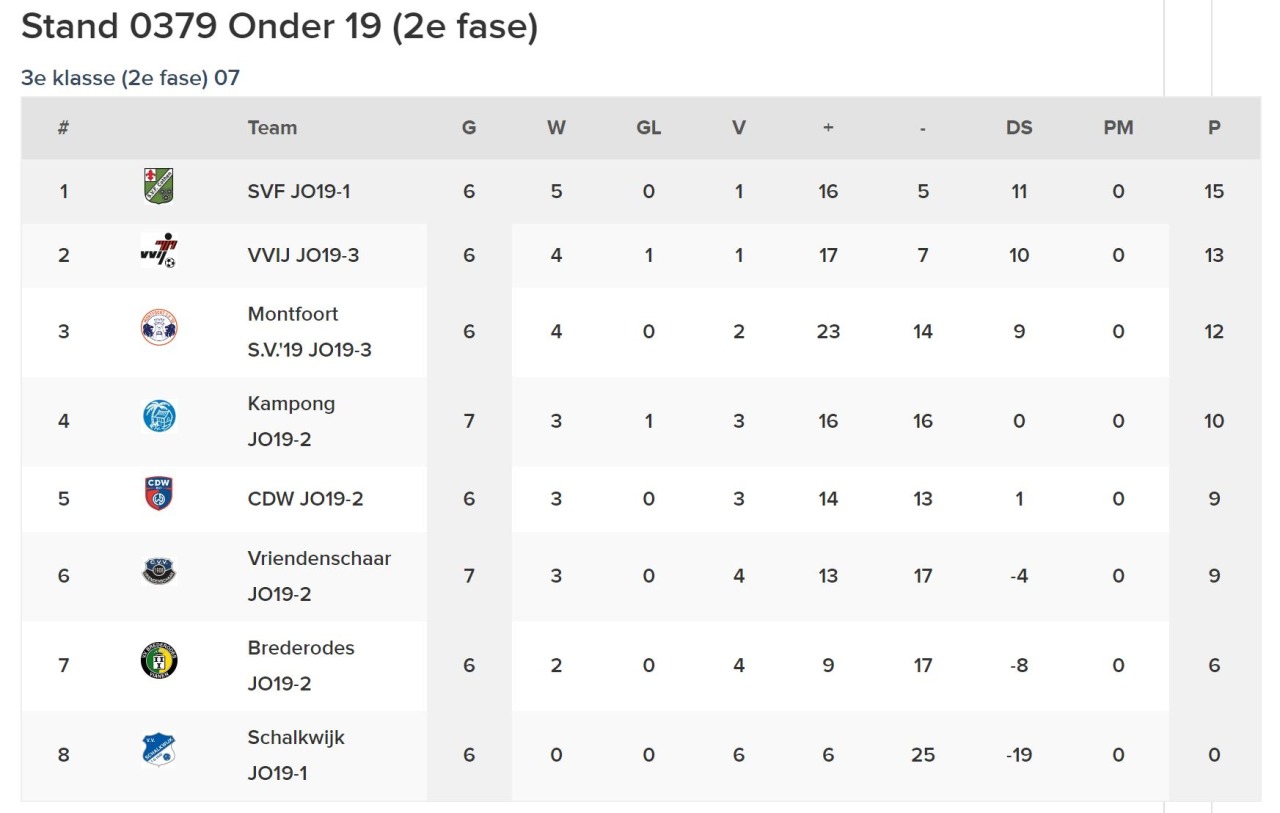Open the CDW club shield icon
This screenshot has height=813, width=1280.
[159, 494]
